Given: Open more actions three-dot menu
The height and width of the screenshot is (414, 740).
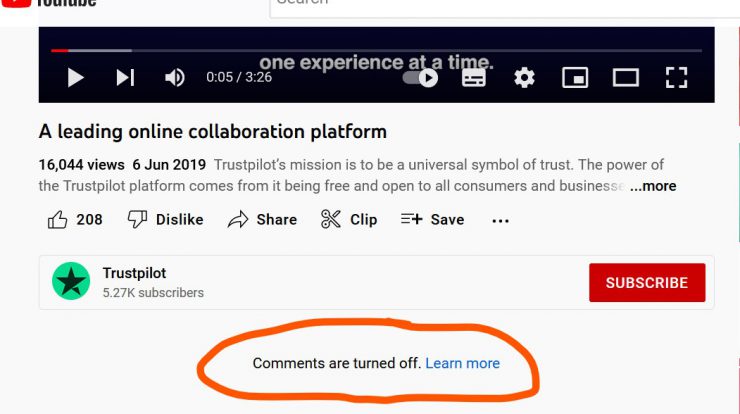Looking at the screenshot, I should coord(500,220).
